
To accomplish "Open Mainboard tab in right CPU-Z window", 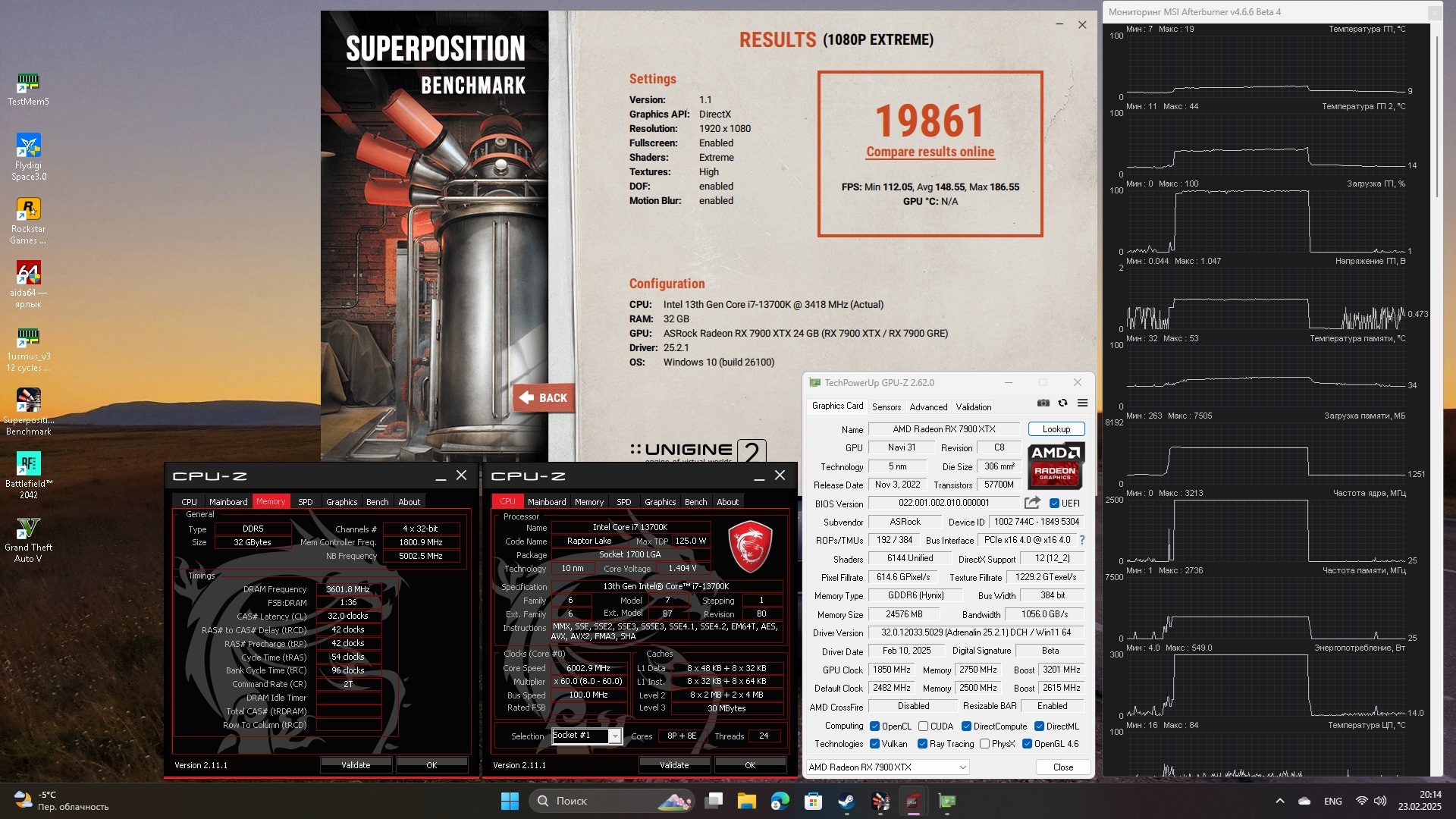I will pyautogui.click(x=547, y=502).
